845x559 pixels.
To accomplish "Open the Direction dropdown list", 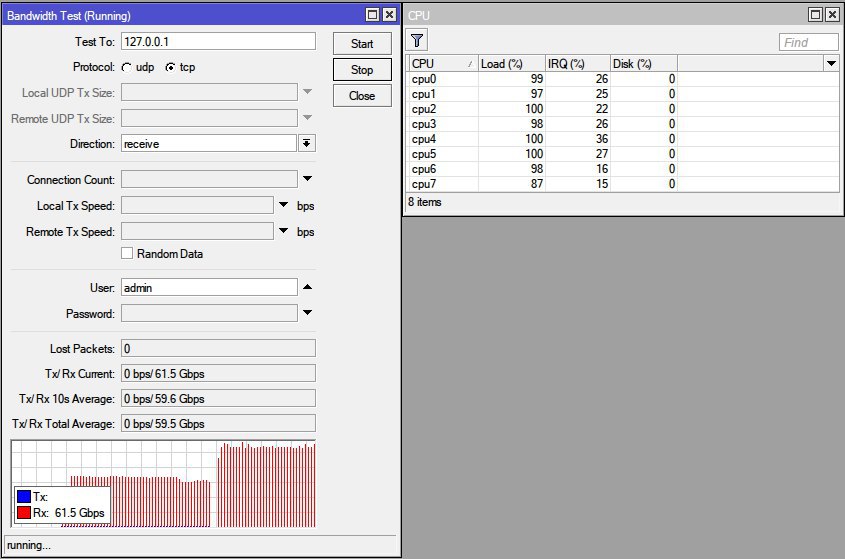I will [x=307, y=143].
